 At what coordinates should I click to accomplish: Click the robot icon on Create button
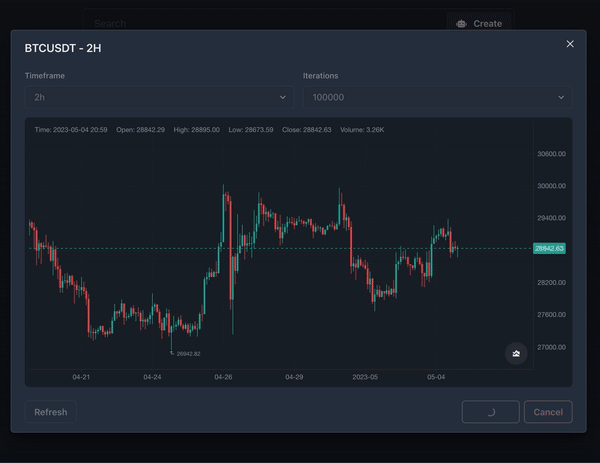coord(461,24)
